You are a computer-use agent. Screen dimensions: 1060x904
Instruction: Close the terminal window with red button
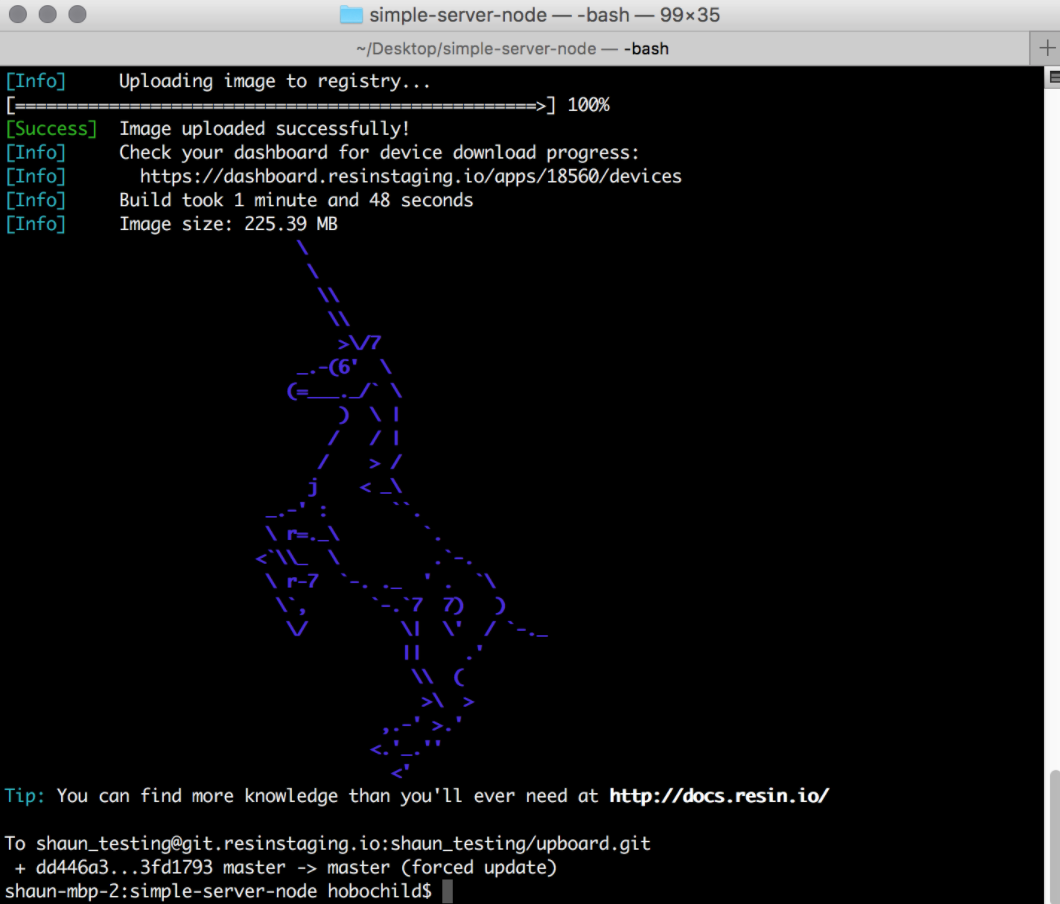coord(19,15)
